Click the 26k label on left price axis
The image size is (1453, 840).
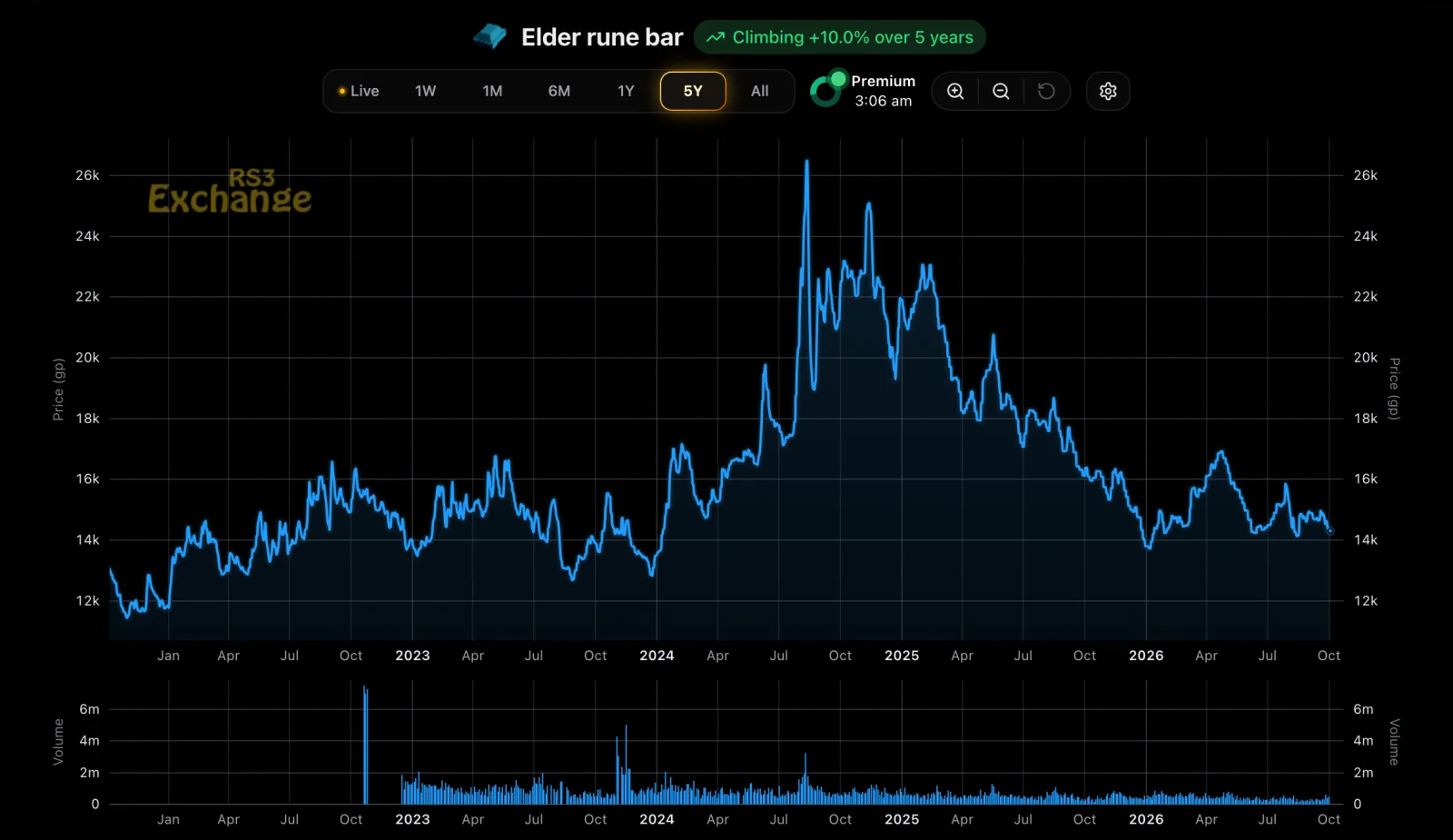pos(87,175)
